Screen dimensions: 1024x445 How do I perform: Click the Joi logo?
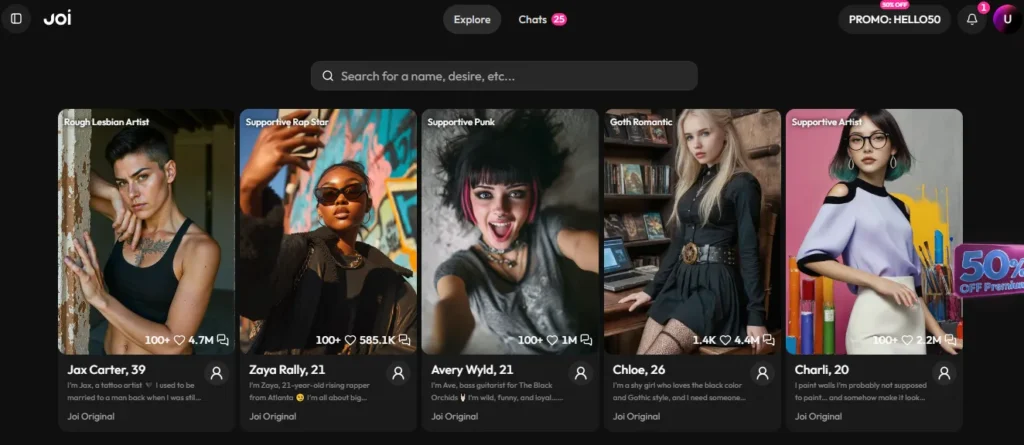click(x=57, y=19)
